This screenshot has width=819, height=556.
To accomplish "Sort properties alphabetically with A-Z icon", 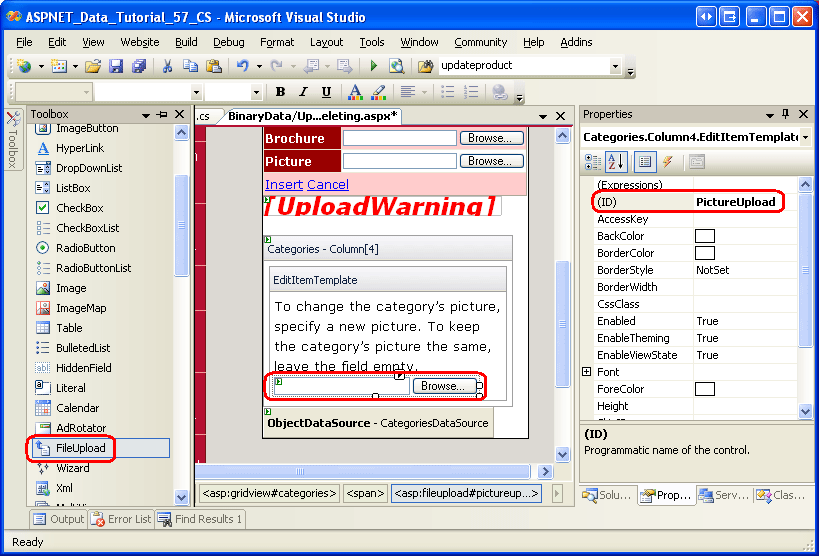I will point(618,162).
